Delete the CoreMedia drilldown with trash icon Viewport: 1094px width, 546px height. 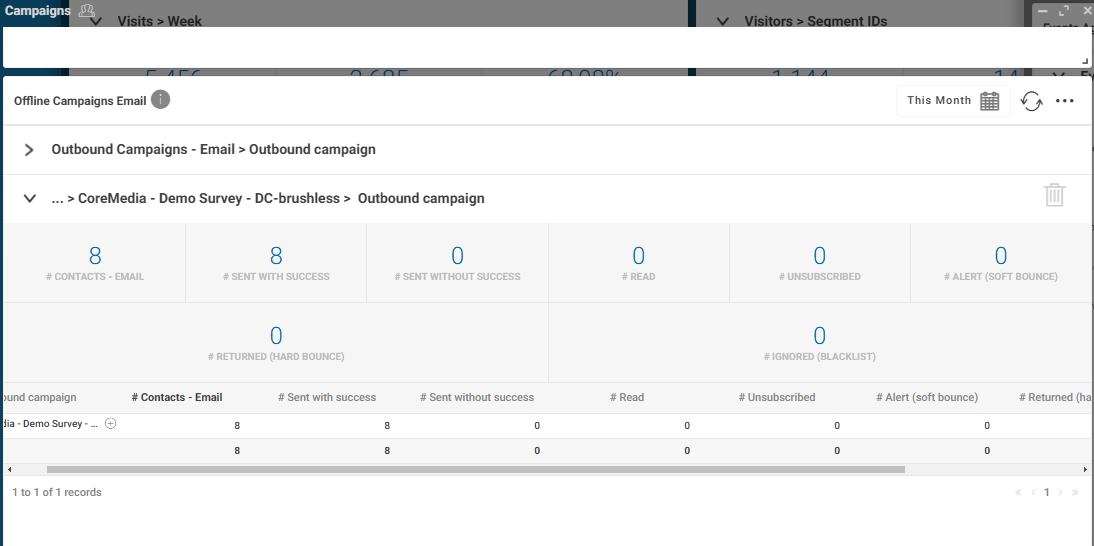point(1054,195)
